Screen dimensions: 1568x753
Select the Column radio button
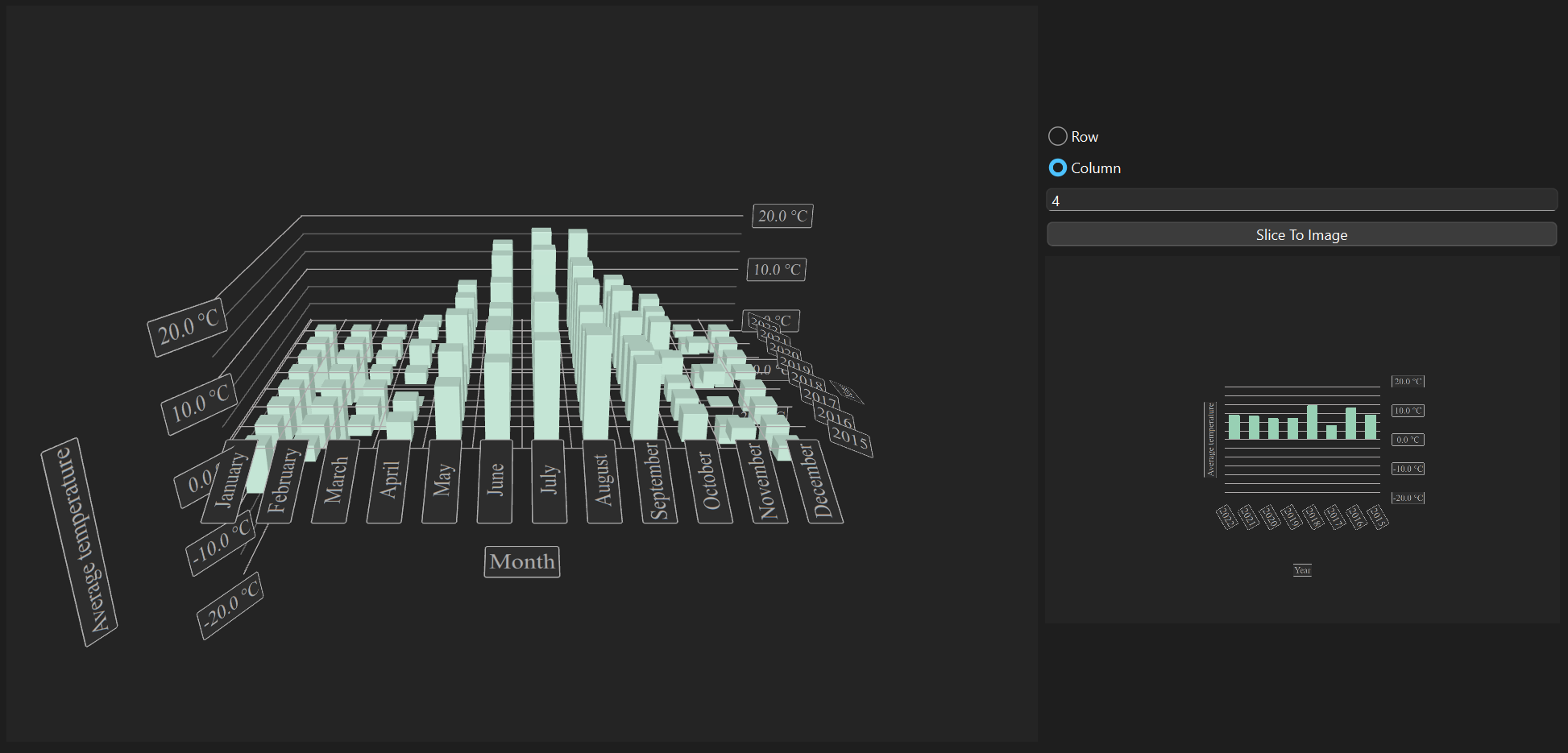click(x=1057, y=168)
